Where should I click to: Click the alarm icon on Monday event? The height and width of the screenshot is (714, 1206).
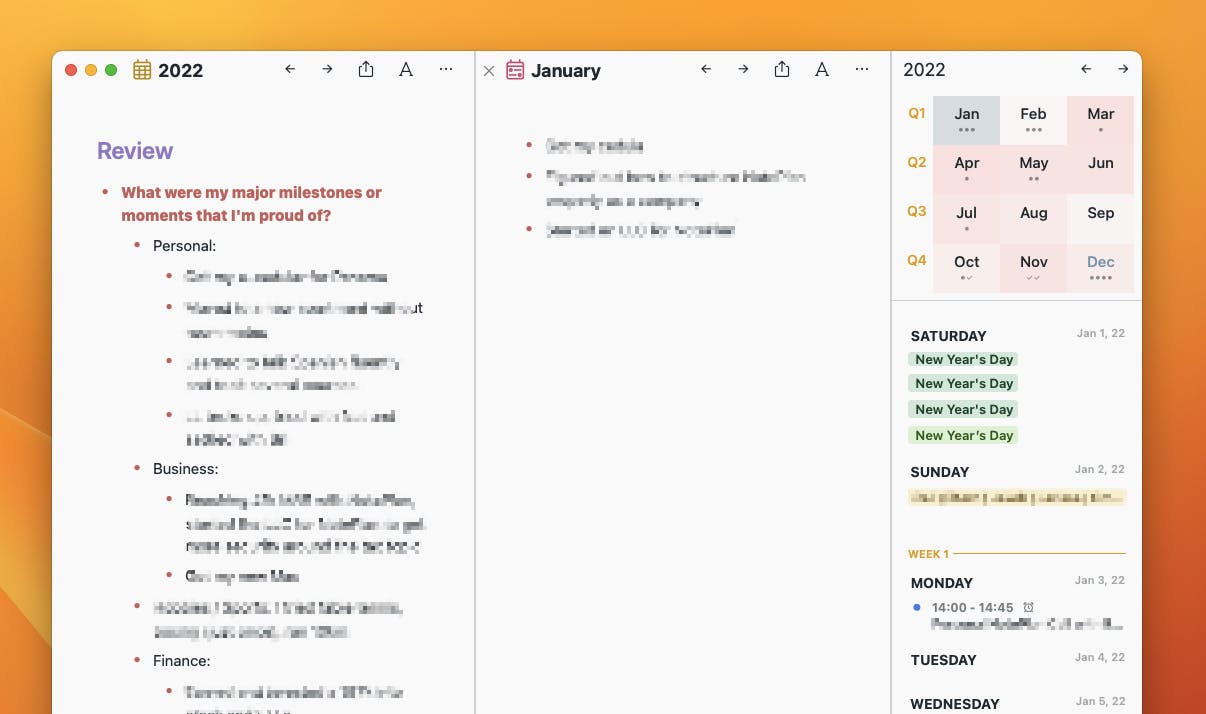1028,607
